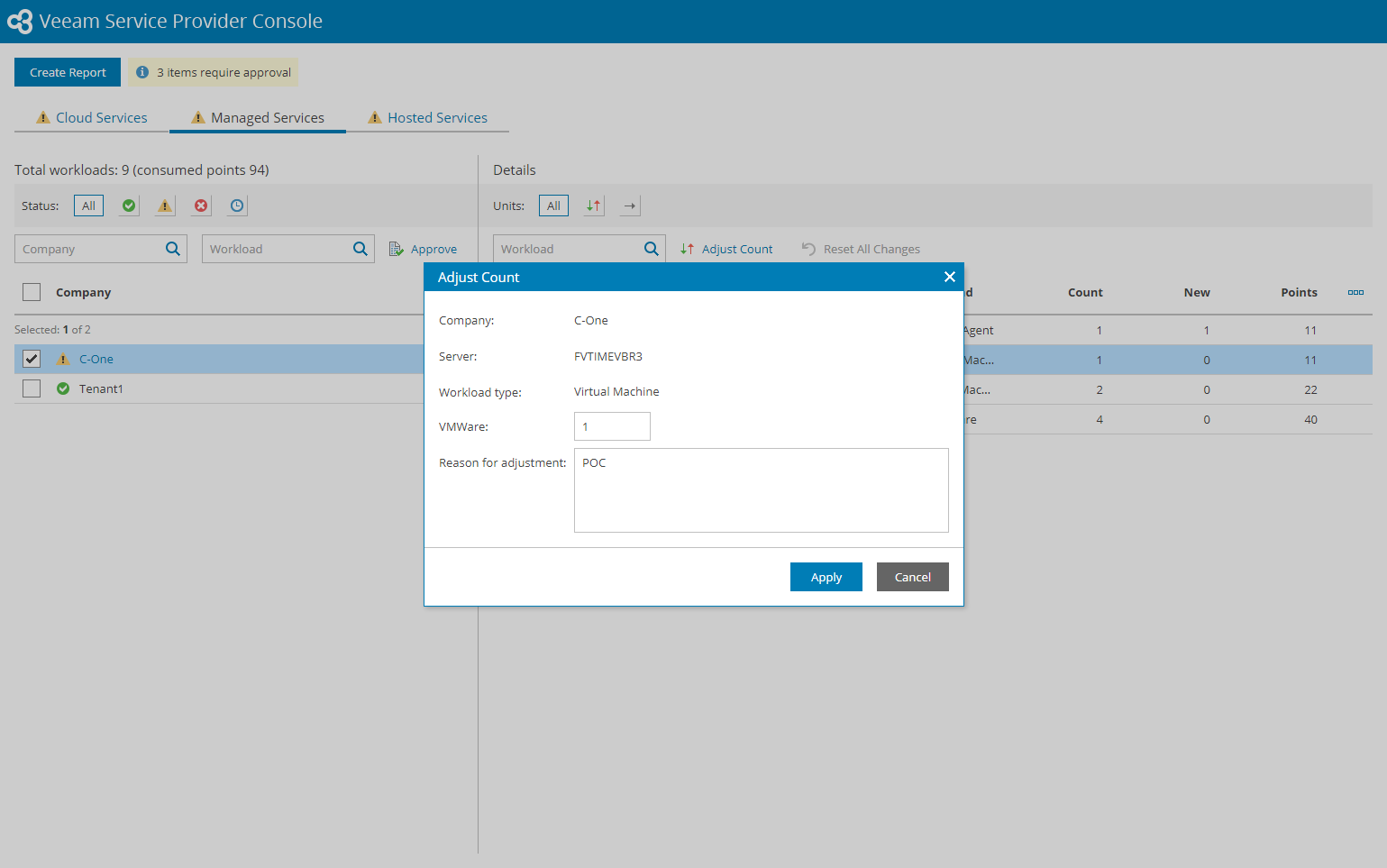Close the Adjust Count dialog
Screen dimensions: 1387x868
click(x=949, y=277)
